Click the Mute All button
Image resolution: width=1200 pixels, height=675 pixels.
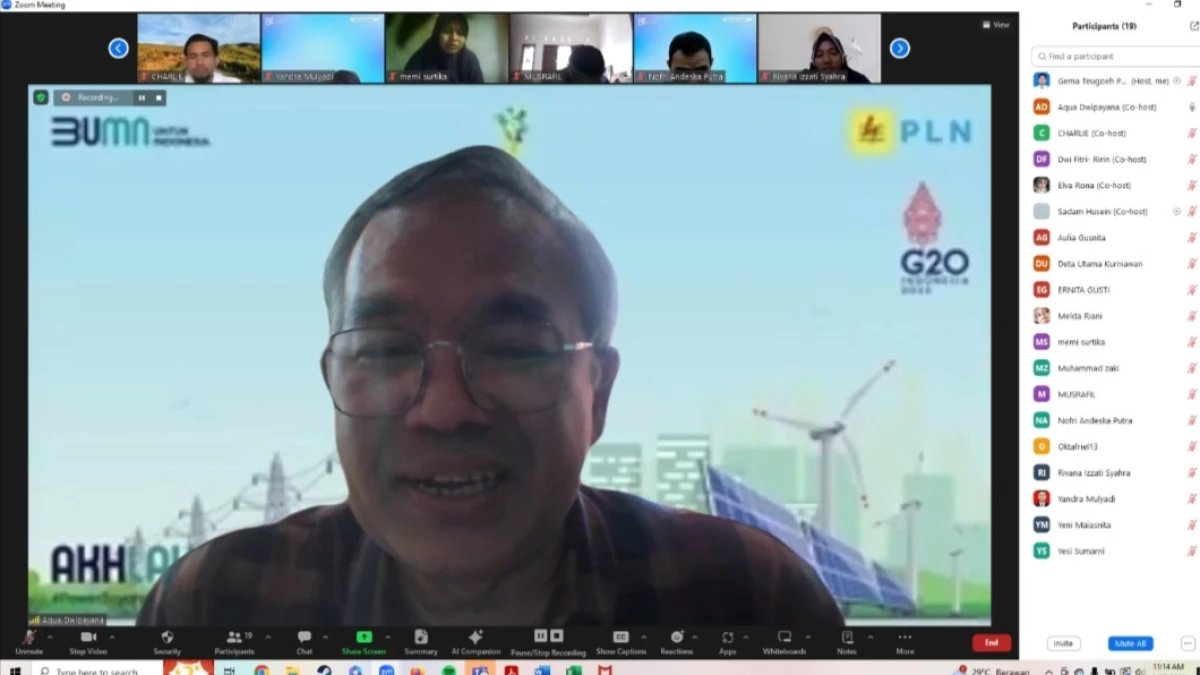pos(1130,643)
